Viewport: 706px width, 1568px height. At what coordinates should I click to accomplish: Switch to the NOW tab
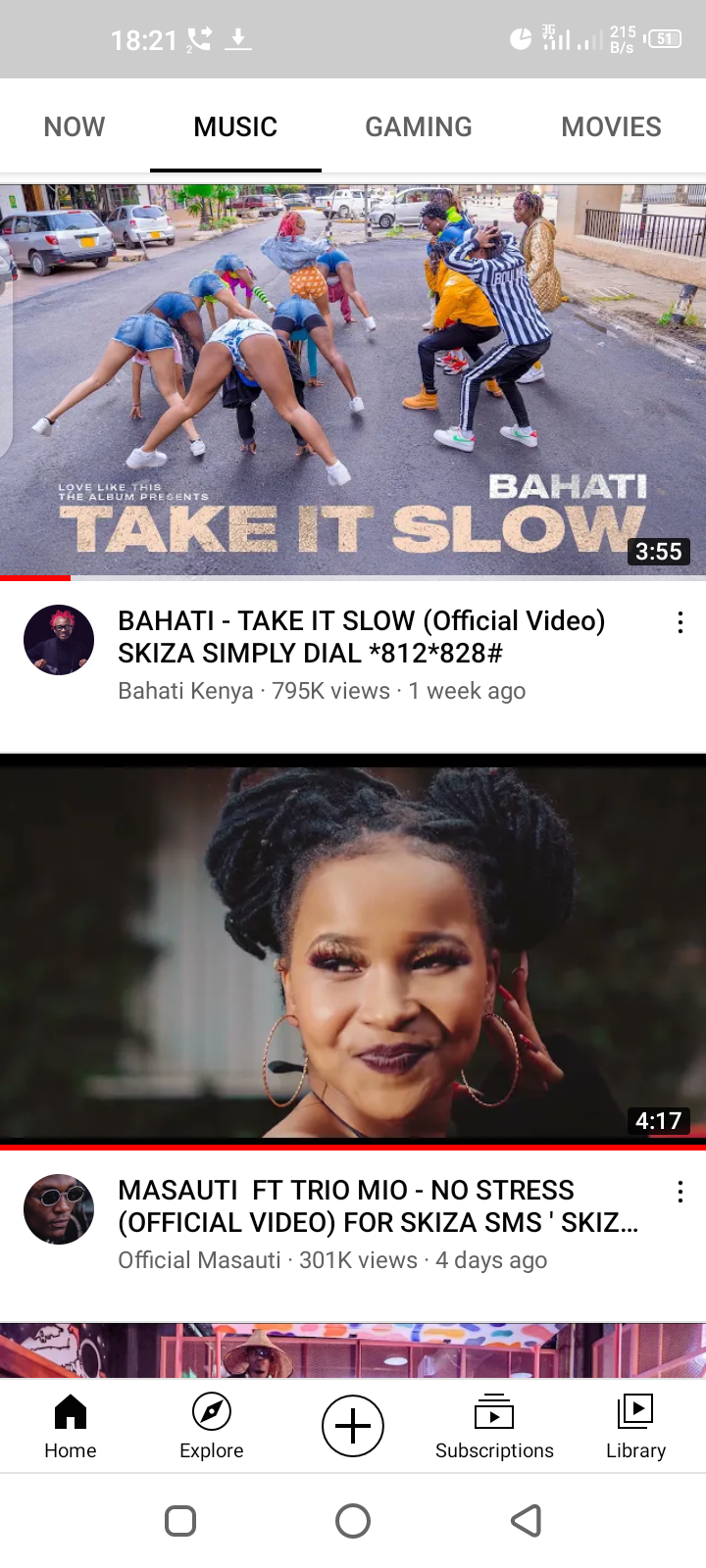point(75,126)
